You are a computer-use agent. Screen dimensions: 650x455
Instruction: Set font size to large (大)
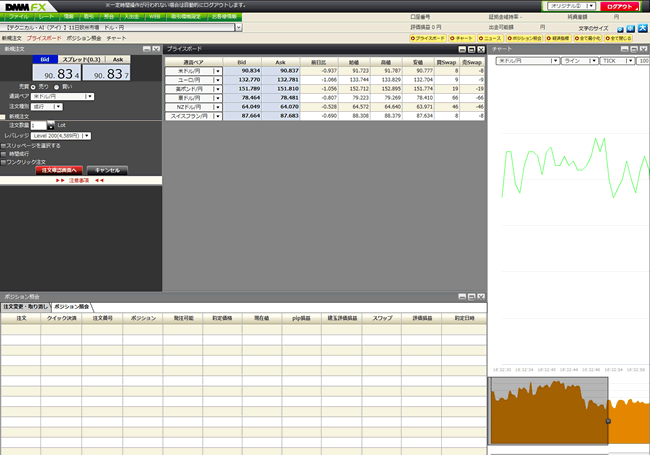click(642, 28)
